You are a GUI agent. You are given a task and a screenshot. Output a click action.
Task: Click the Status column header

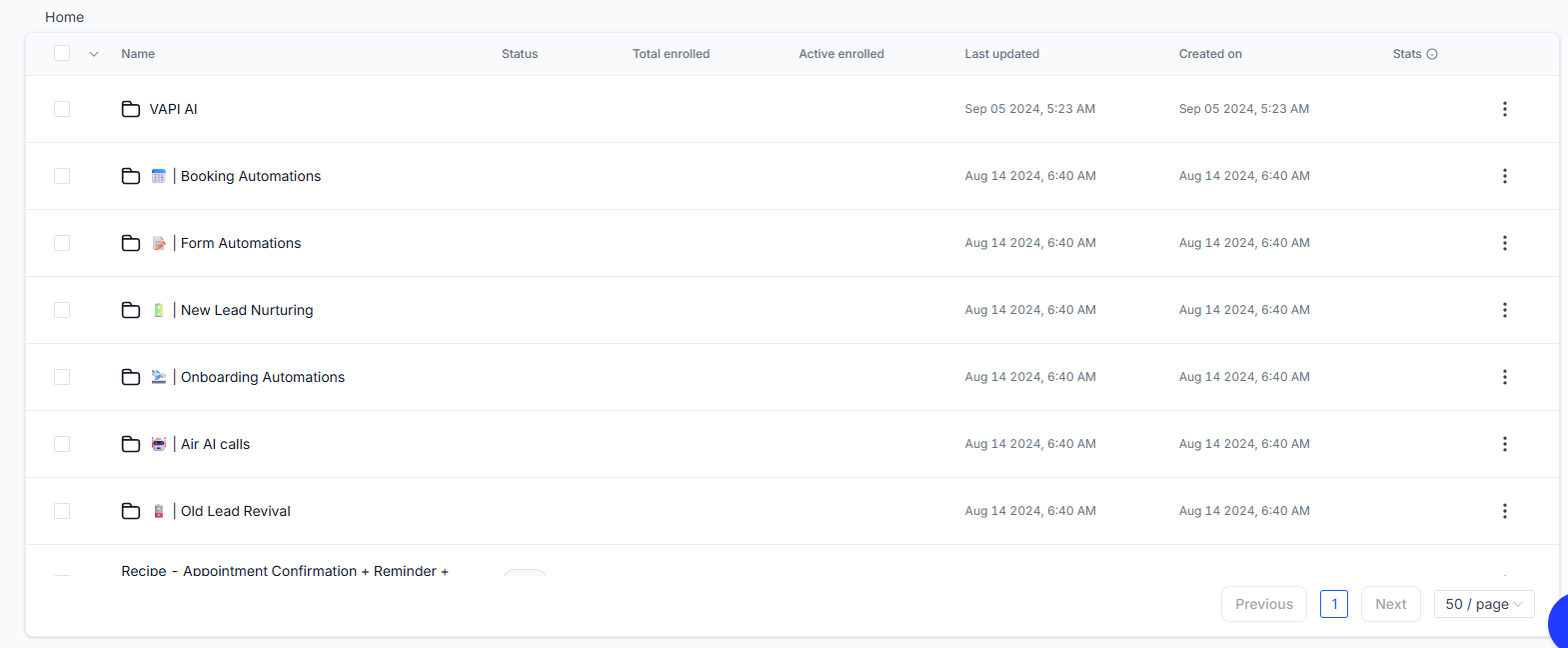pyautogui.click(x=520, y=54)
